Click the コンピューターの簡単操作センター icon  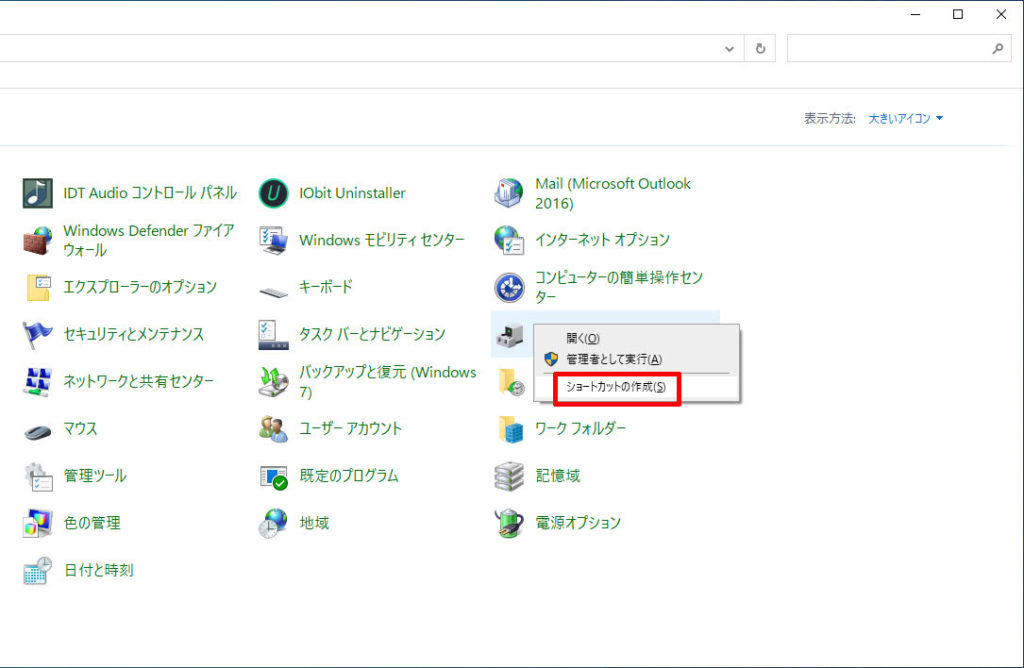tap(509, 288)
